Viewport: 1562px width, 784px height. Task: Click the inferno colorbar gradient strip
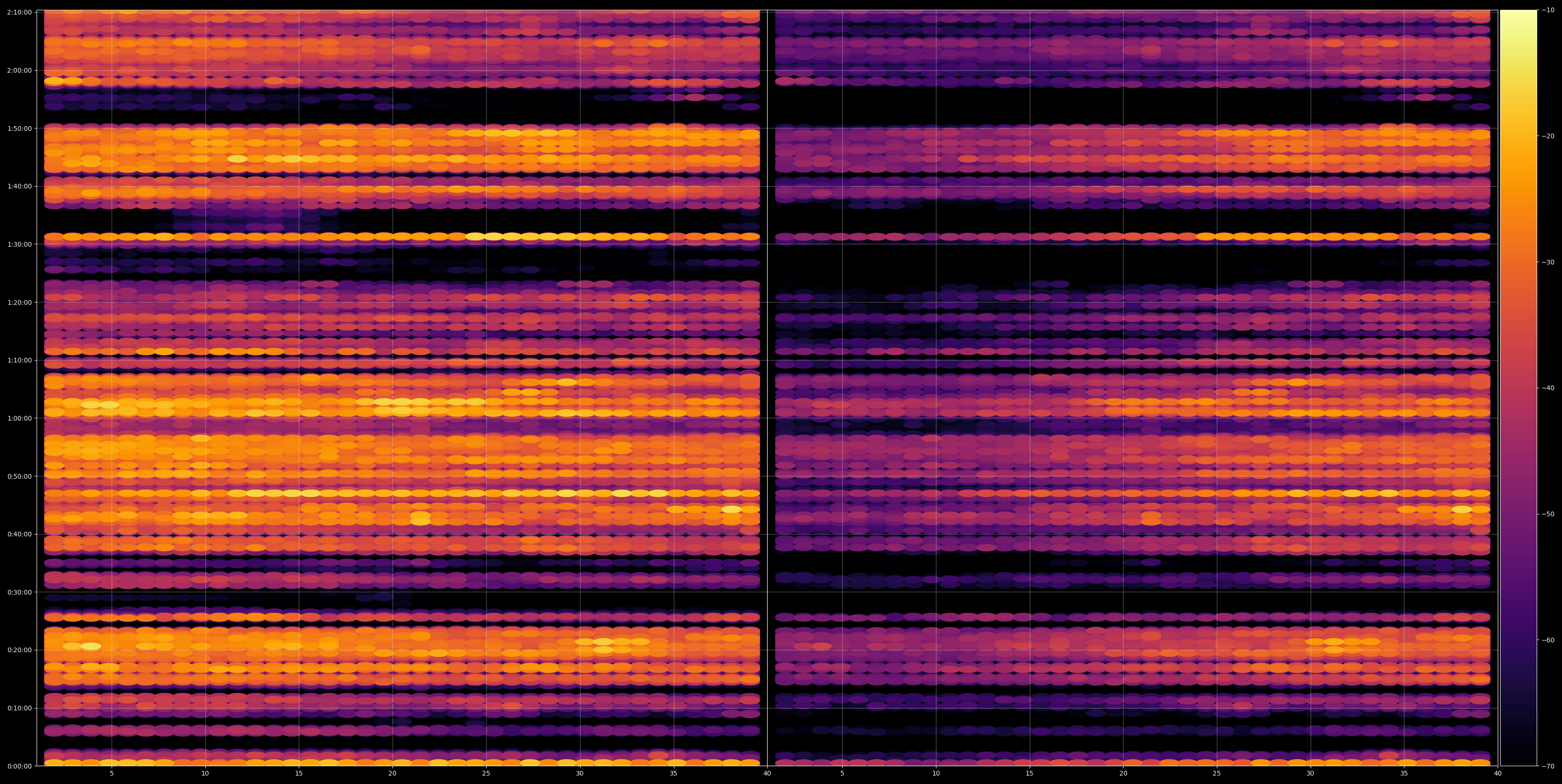pos(1518,388)
